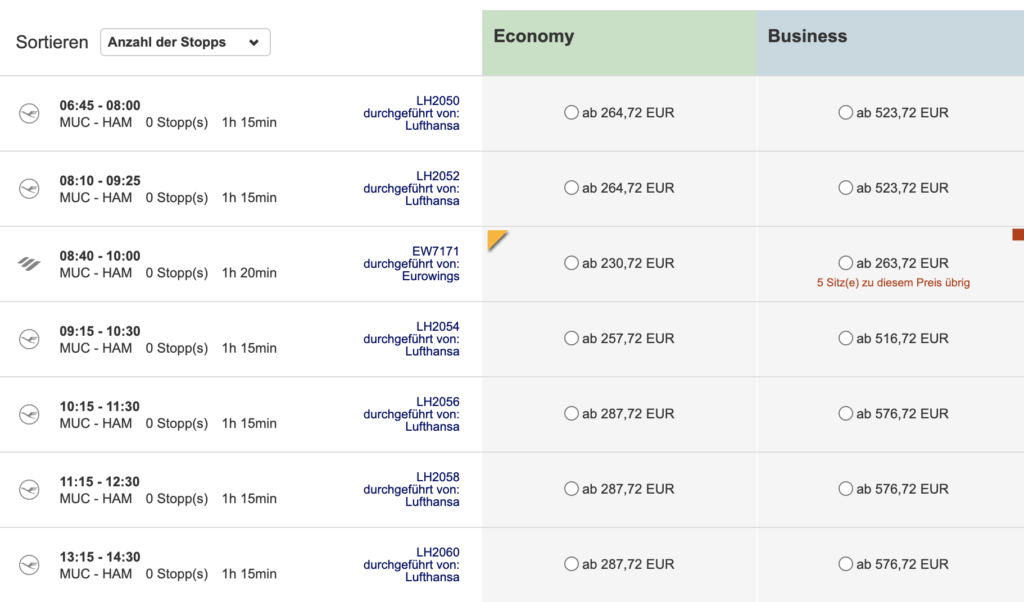Click Lufthansa crane icon for 06:45 flight
Image resolution: width=1024 pixels, height=602 pixels.
coord(29,113)
